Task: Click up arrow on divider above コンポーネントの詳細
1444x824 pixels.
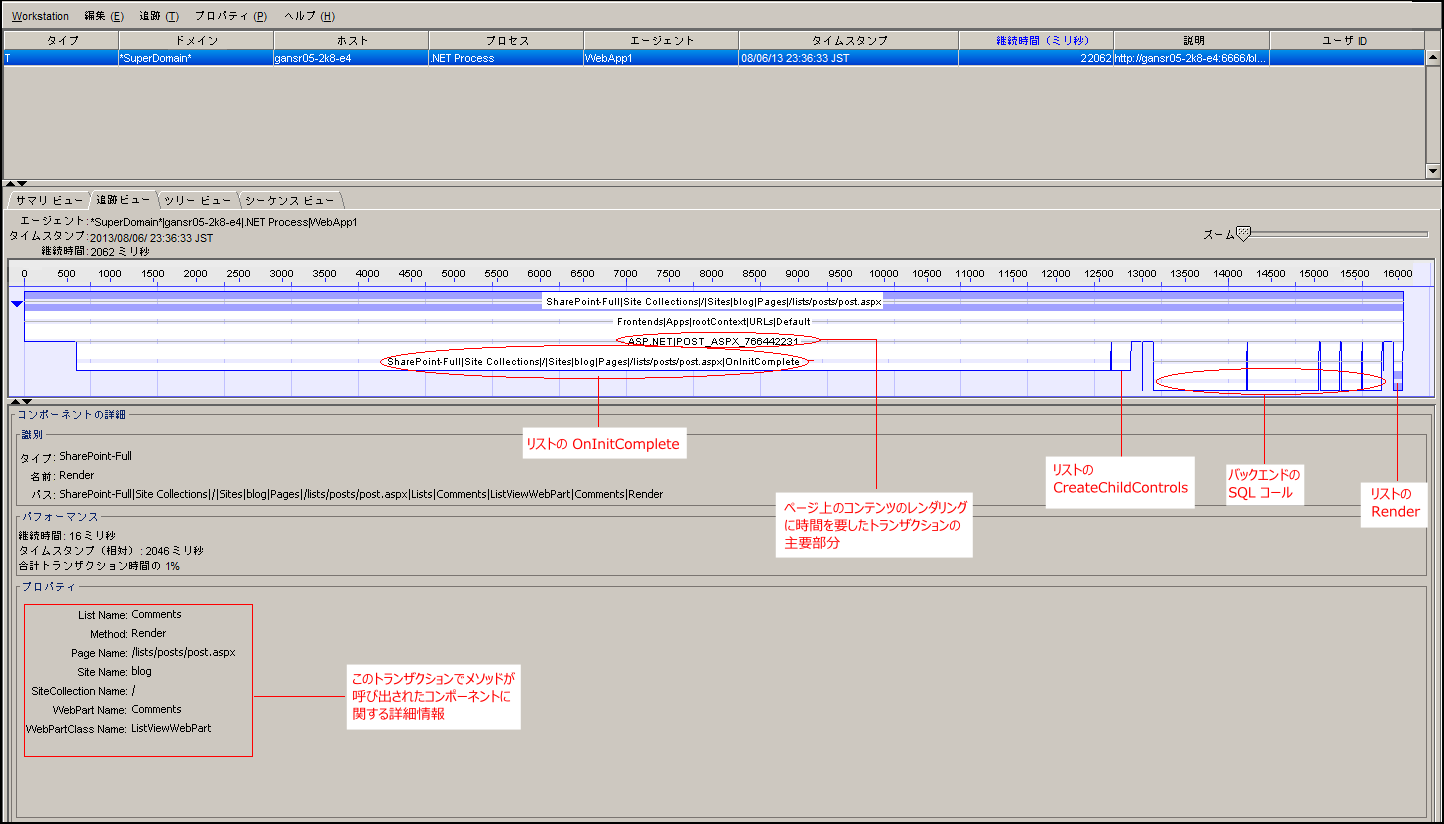Action: tap(14, 401)
